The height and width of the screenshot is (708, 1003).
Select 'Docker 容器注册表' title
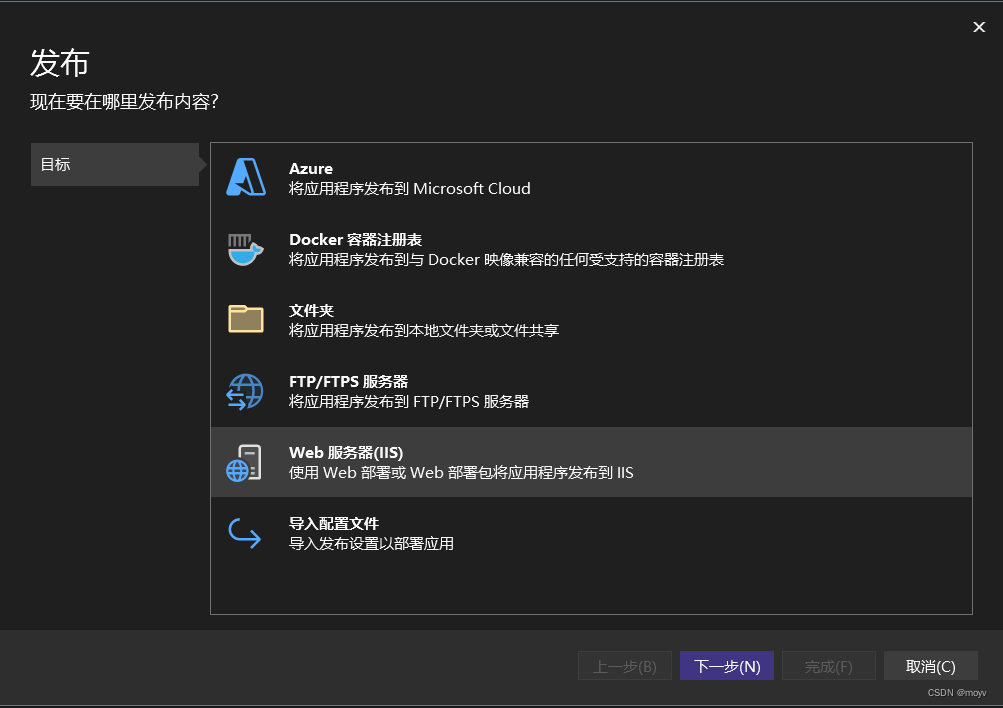tap(356, 240)
